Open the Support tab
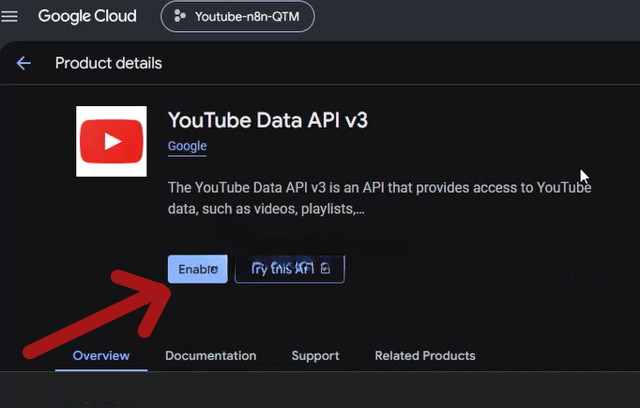640x408 pixels. [316, 356]
